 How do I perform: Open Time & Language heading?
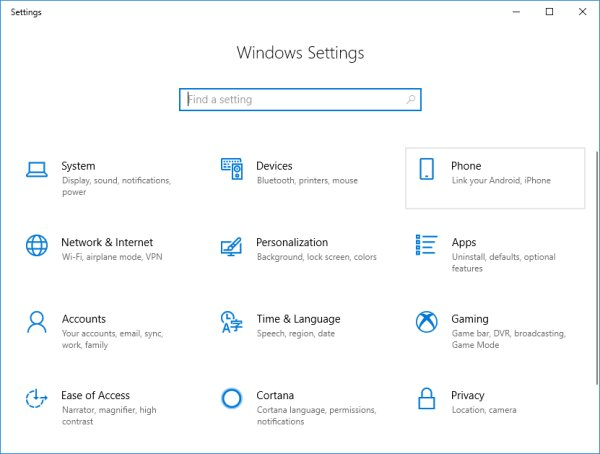coord(298,319)
